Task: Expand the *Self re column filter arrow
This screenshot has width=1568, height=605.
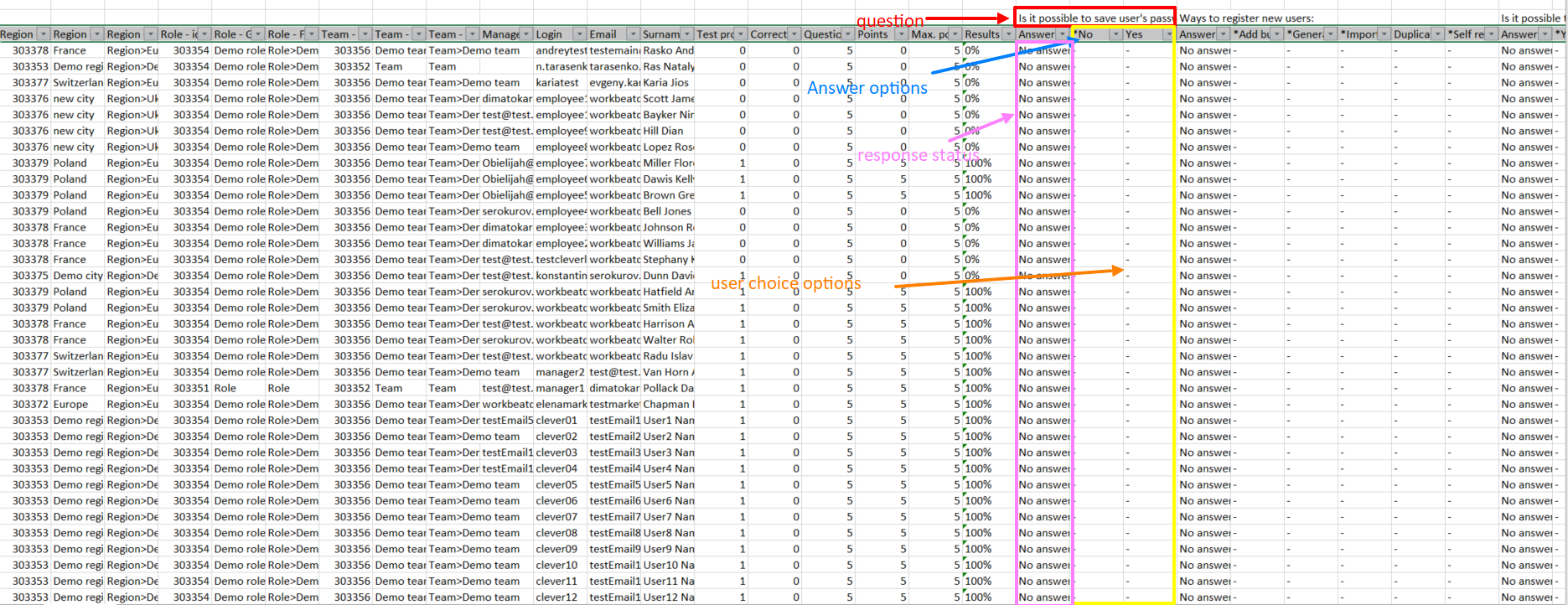Action: (x=1491, y=34)
